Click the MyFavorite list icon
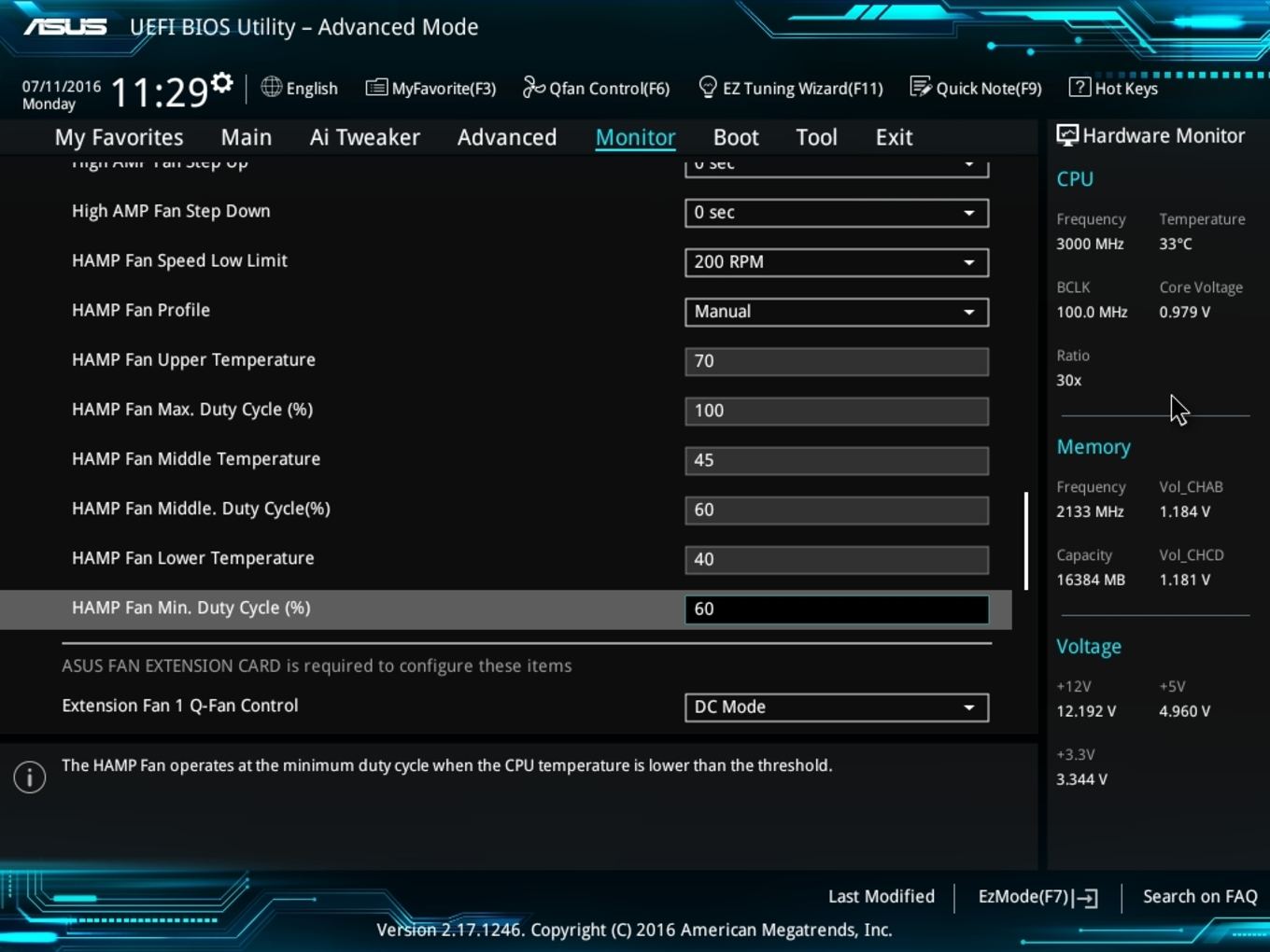This screenshot has width=1270, height=952. tap(376, 88)
